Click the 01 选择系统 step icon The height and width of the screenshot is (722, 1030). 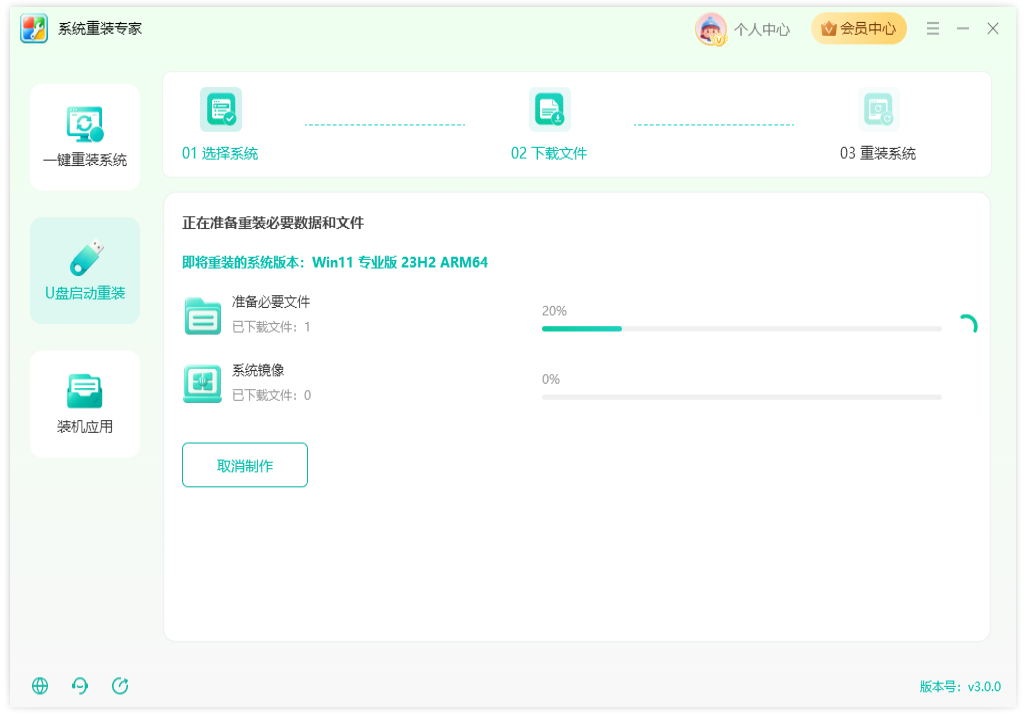point(221,110)
